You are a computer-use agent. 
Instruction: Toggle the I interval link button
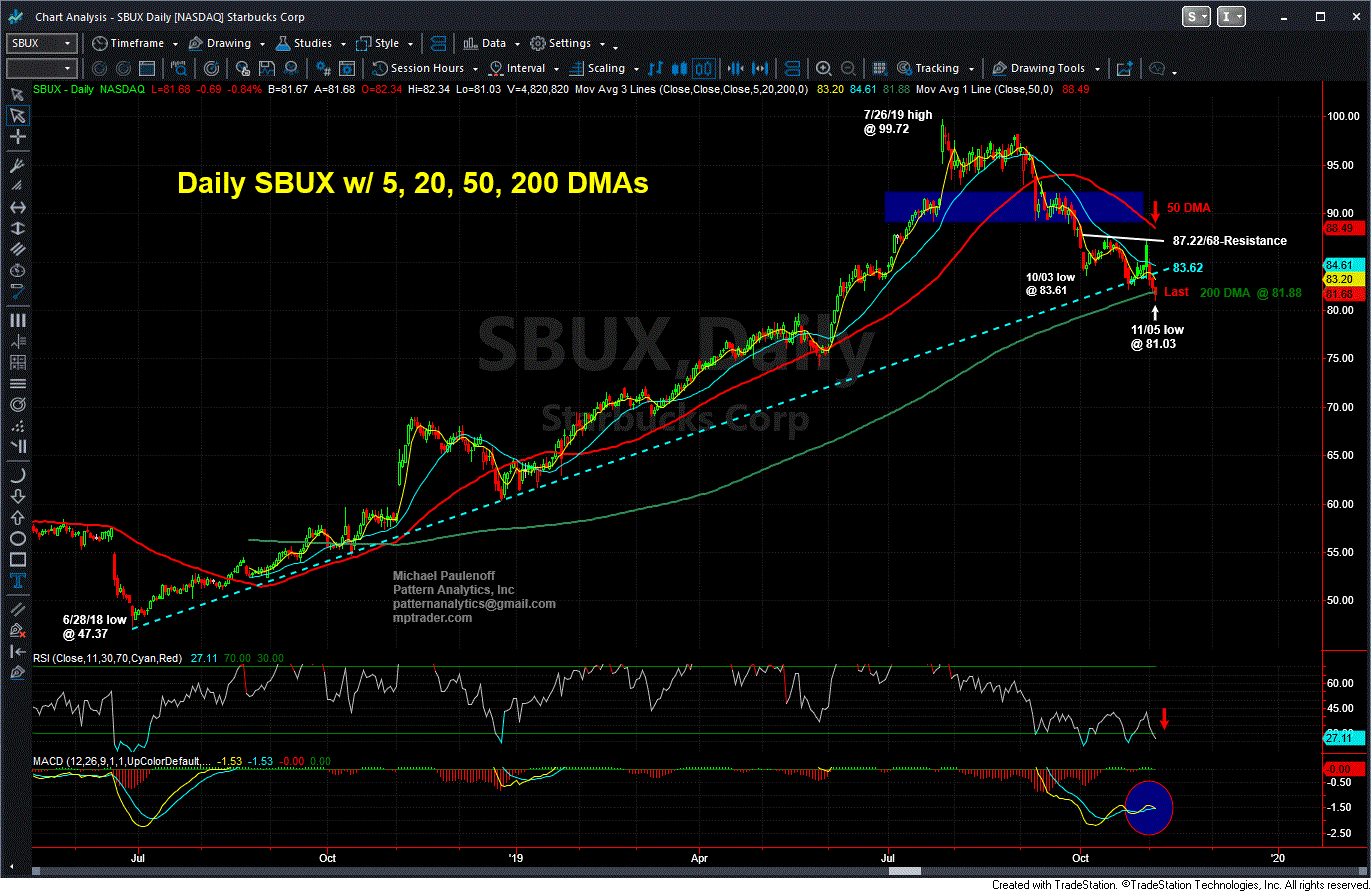click(x=1233, y=16)
